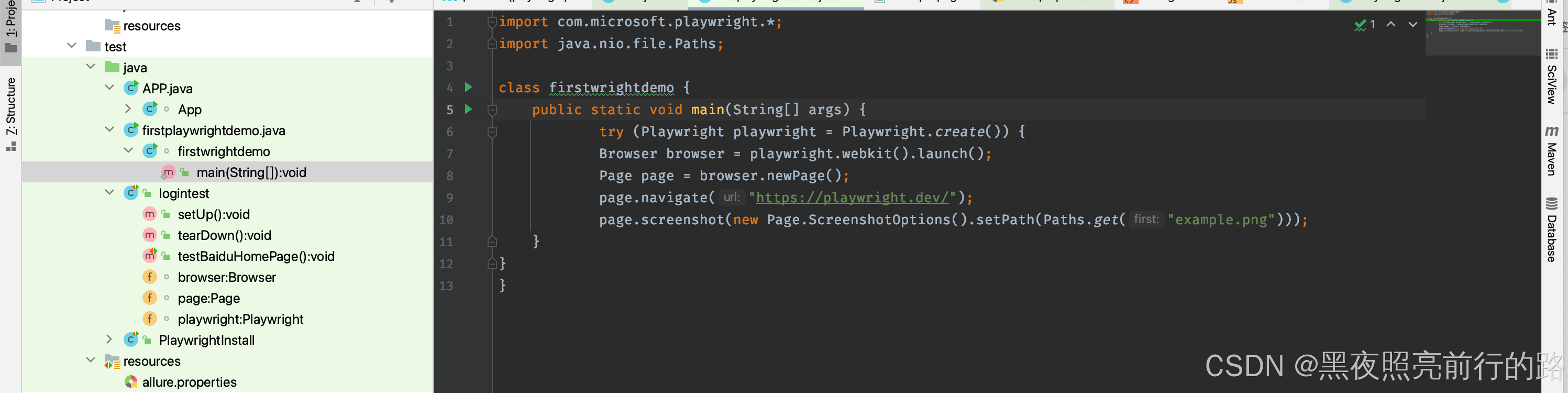
Task: Select tearDown():void method
Action: [x=224, y=235]
